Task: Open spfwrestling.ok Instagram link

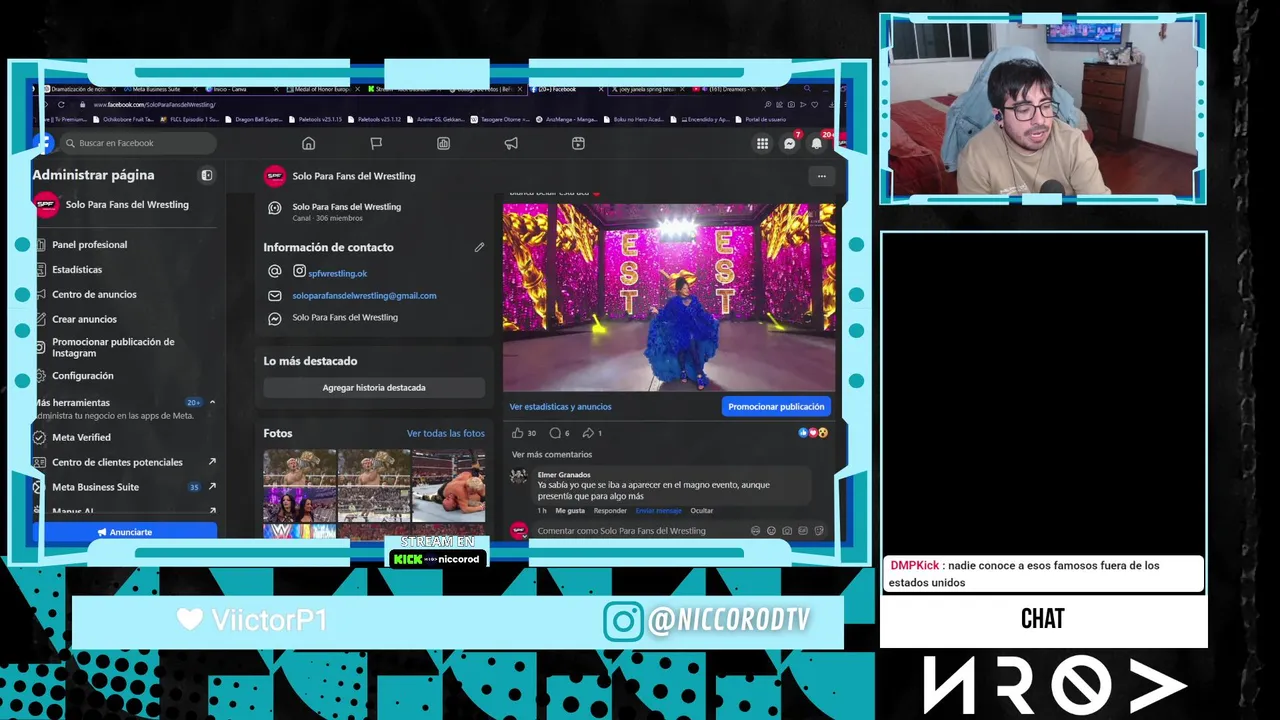Action: 337,273
